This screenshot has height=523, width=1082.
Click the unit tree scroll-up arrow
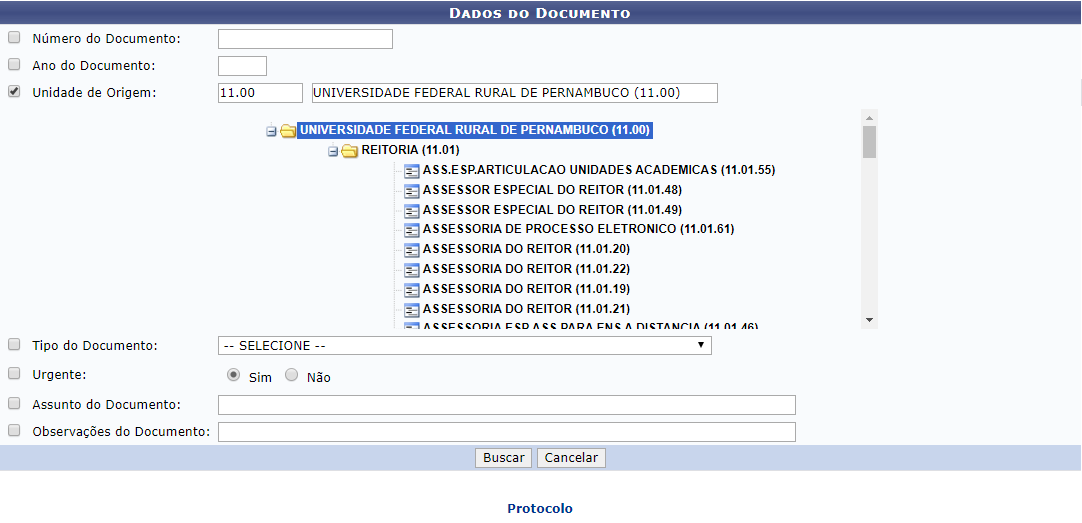coord(869,117)
